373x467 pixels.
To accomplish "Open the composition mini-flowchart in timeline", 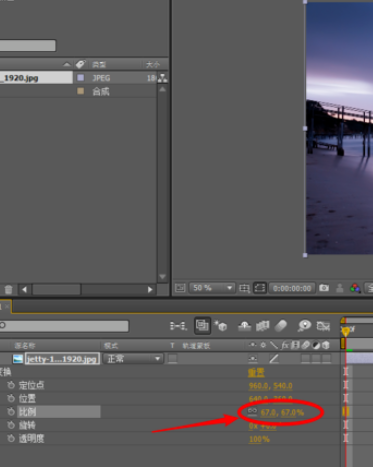I will tap(178, 326).
